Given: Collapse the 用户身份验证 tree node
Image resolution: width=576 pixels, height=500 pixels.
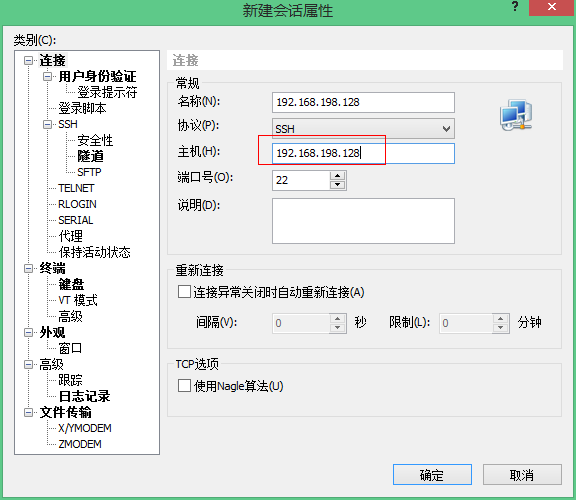Looking at the screenshot, I should point(47,76).
